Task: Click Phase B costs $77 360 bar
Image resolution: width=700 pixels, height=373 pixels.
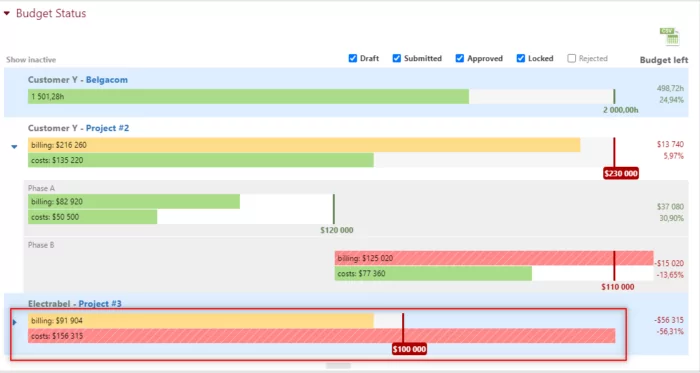Action: (433, 274)
